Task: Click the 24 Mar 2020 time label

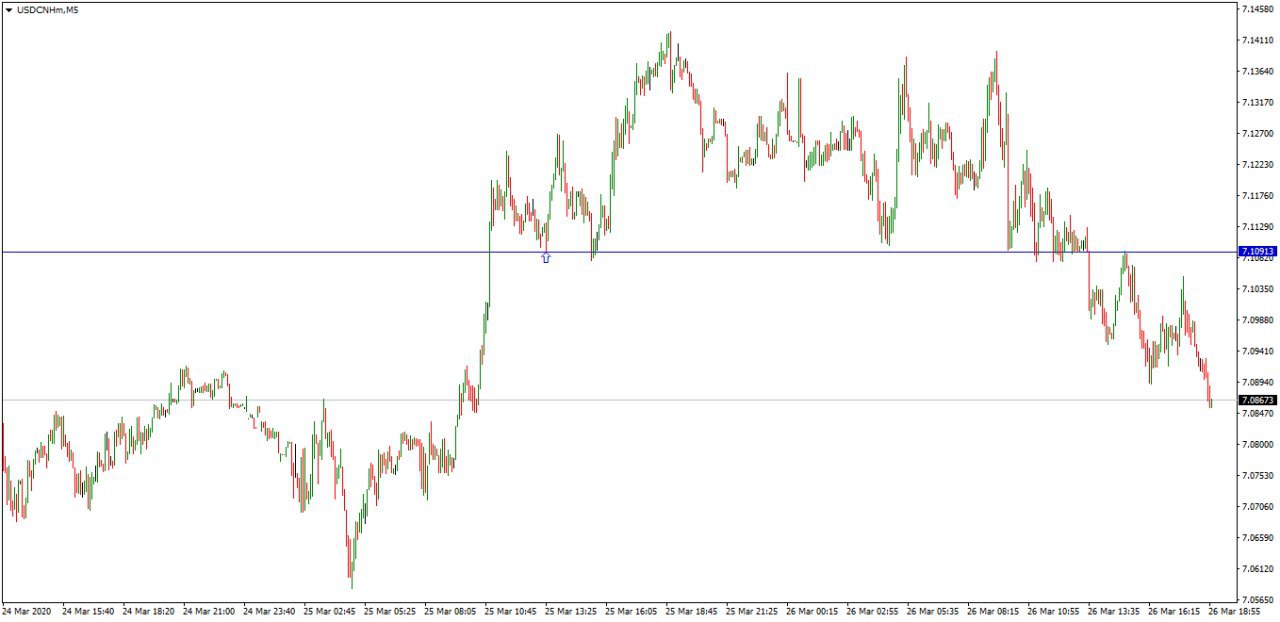Action: click(26, 611)
